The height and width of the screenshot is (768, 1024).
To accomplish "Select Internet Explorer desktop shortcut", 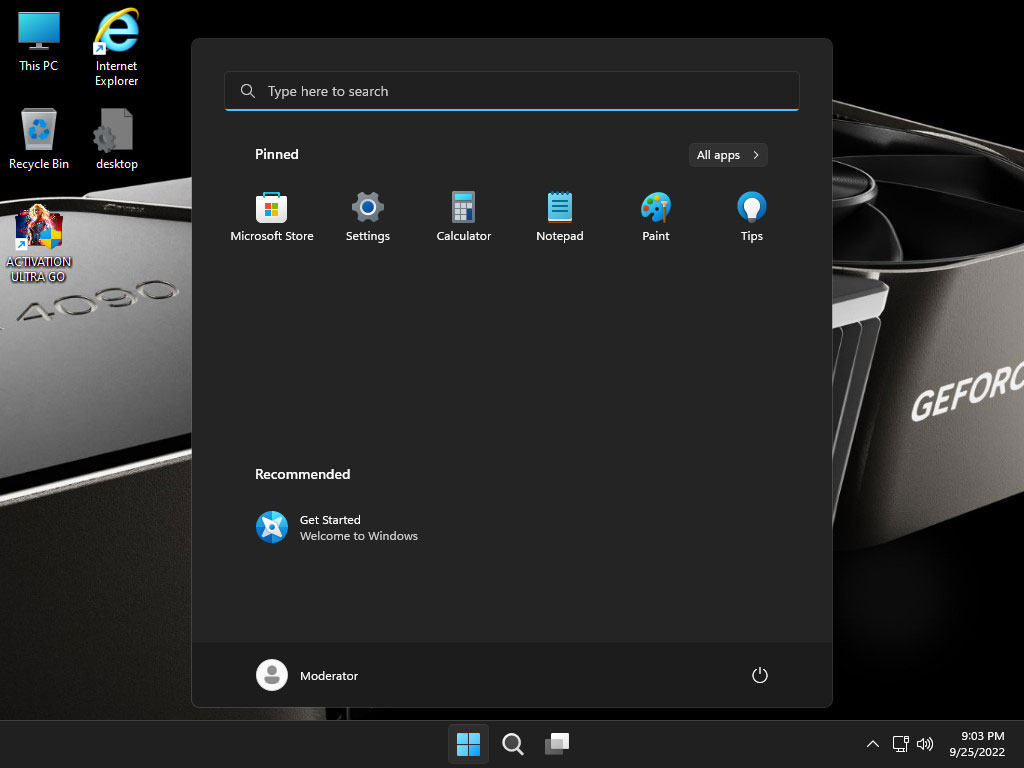I will tap(116, 48).
